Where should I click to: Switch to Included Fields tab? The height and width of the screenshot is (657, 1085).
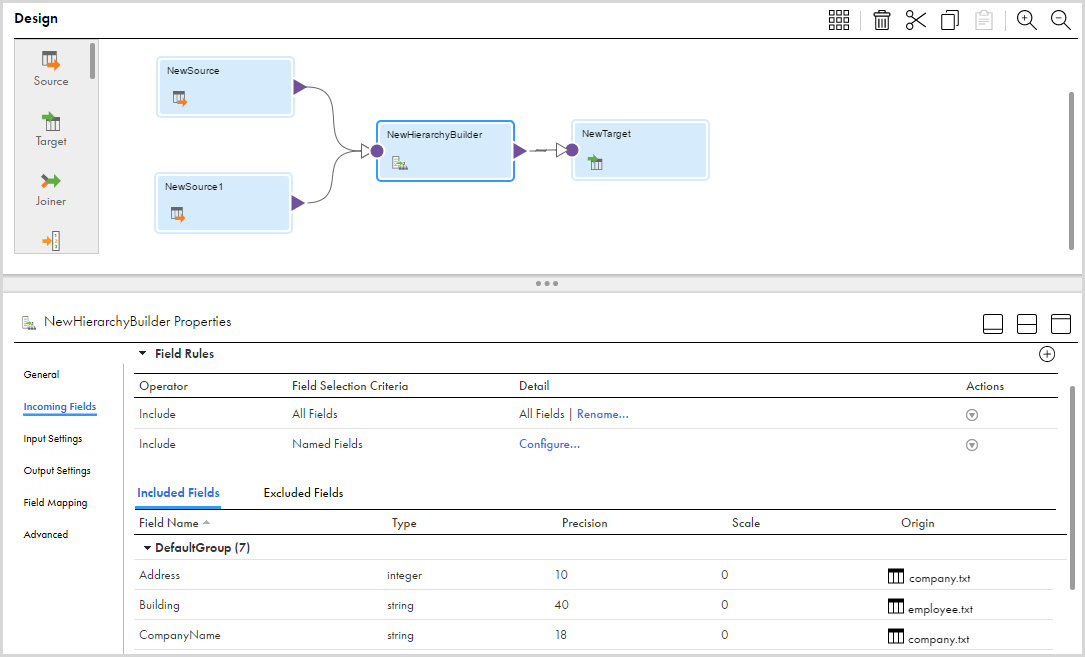179,493
